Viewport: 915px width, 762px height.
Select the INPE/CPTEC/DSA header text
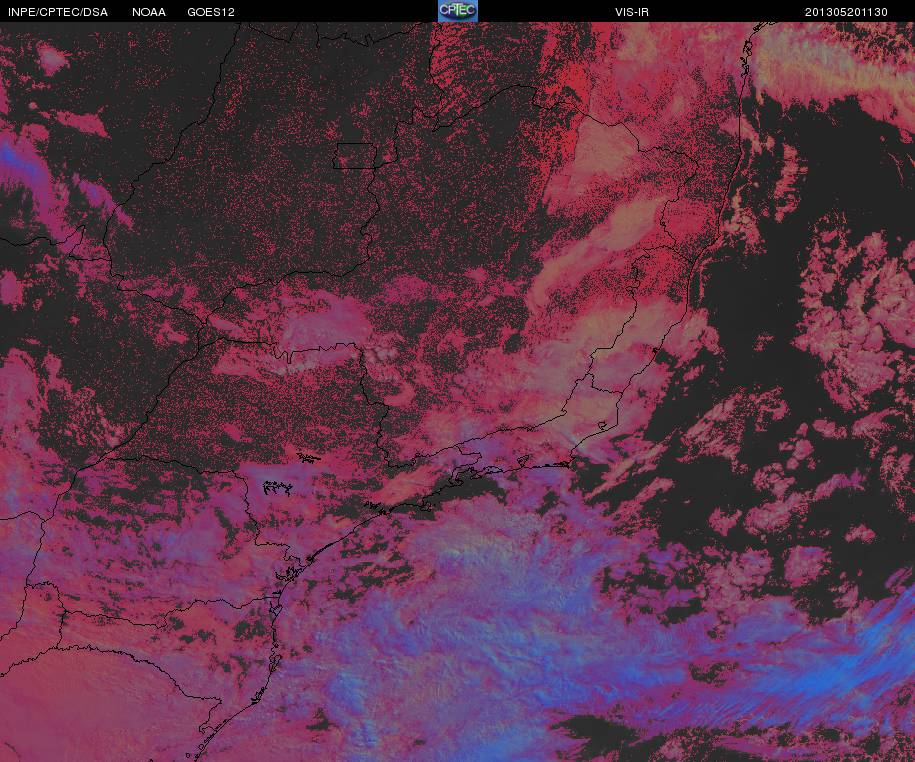(57, 12)
